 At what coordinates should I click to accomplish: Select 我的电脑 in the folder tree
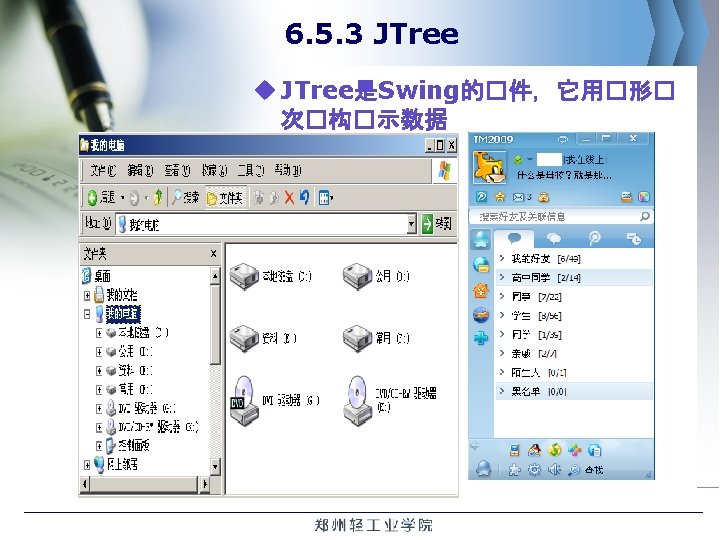(122, 314)
